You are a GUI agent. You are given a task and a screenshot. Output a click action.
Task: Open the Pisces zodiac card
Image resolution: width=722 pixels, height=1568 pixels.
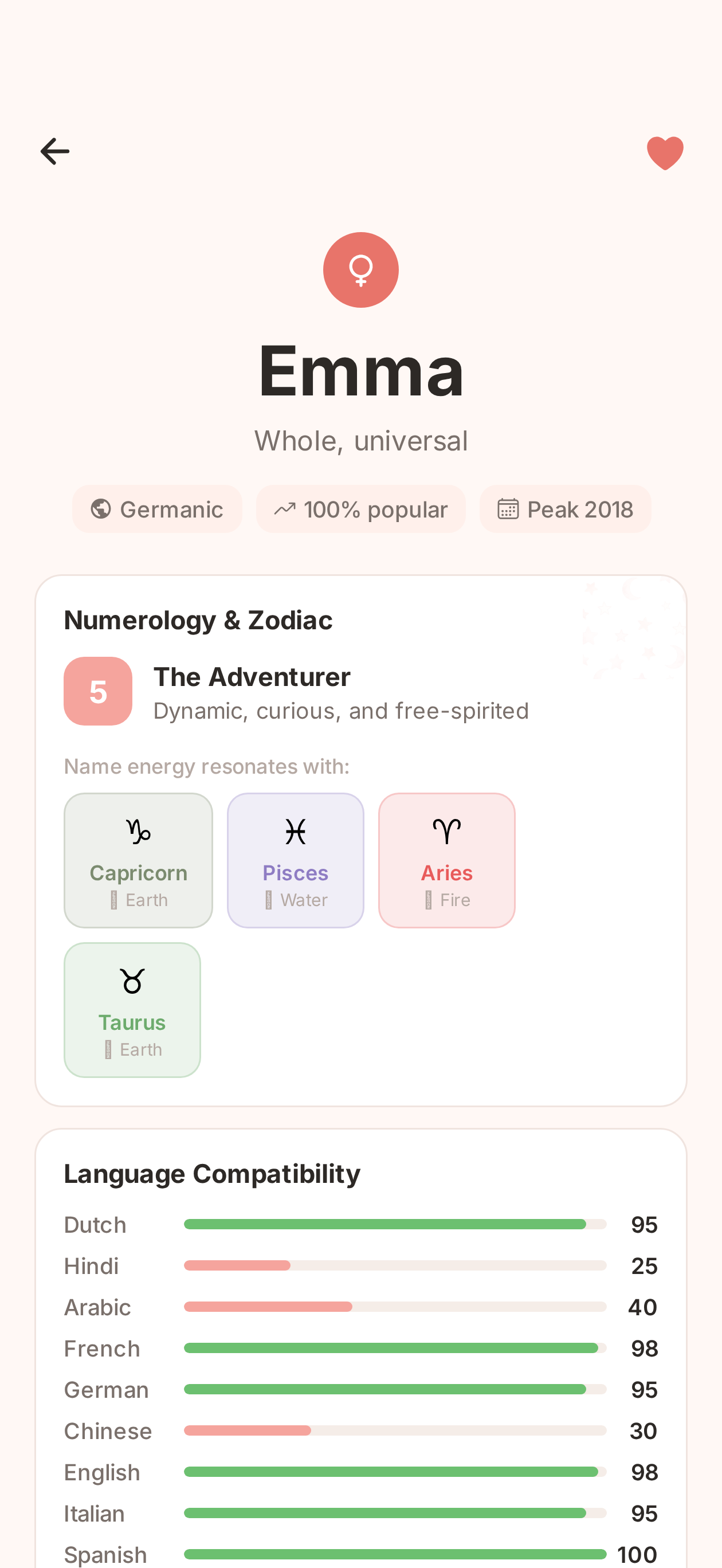[x=295, y=860]
